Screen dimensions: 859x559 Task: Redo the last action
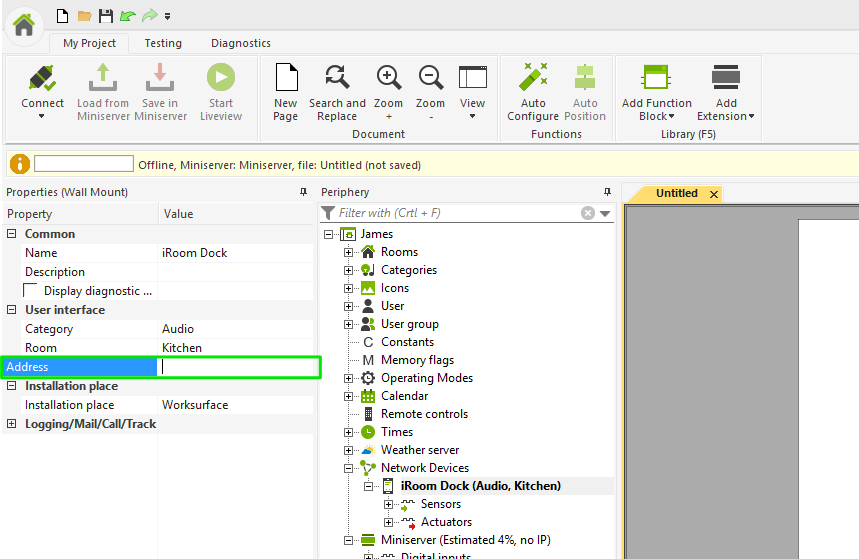(150, 16)
